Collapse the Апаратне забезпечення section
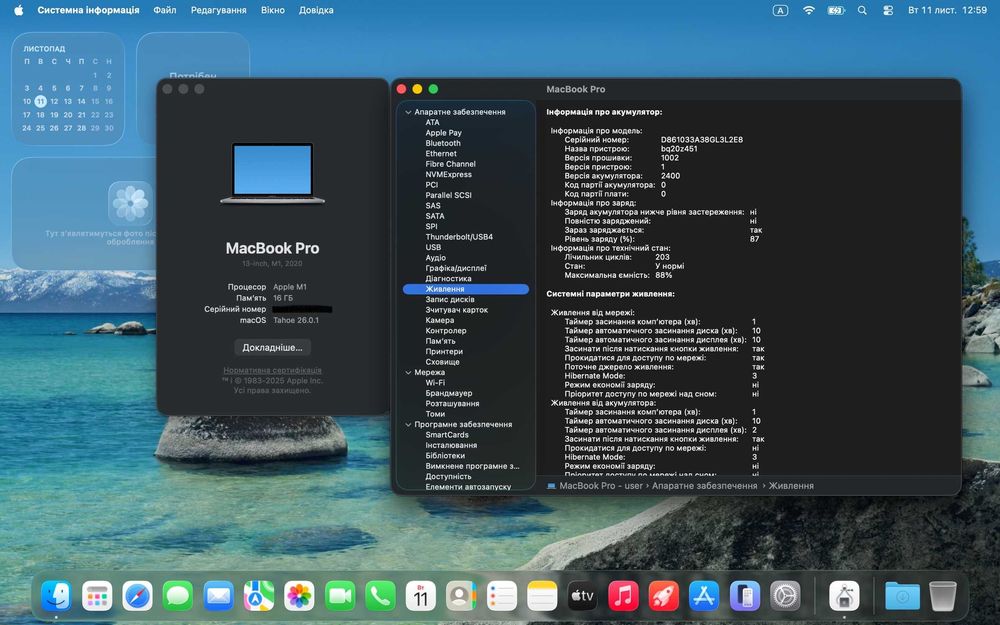This screenshot has height=625, width=1000. (408, 112)
